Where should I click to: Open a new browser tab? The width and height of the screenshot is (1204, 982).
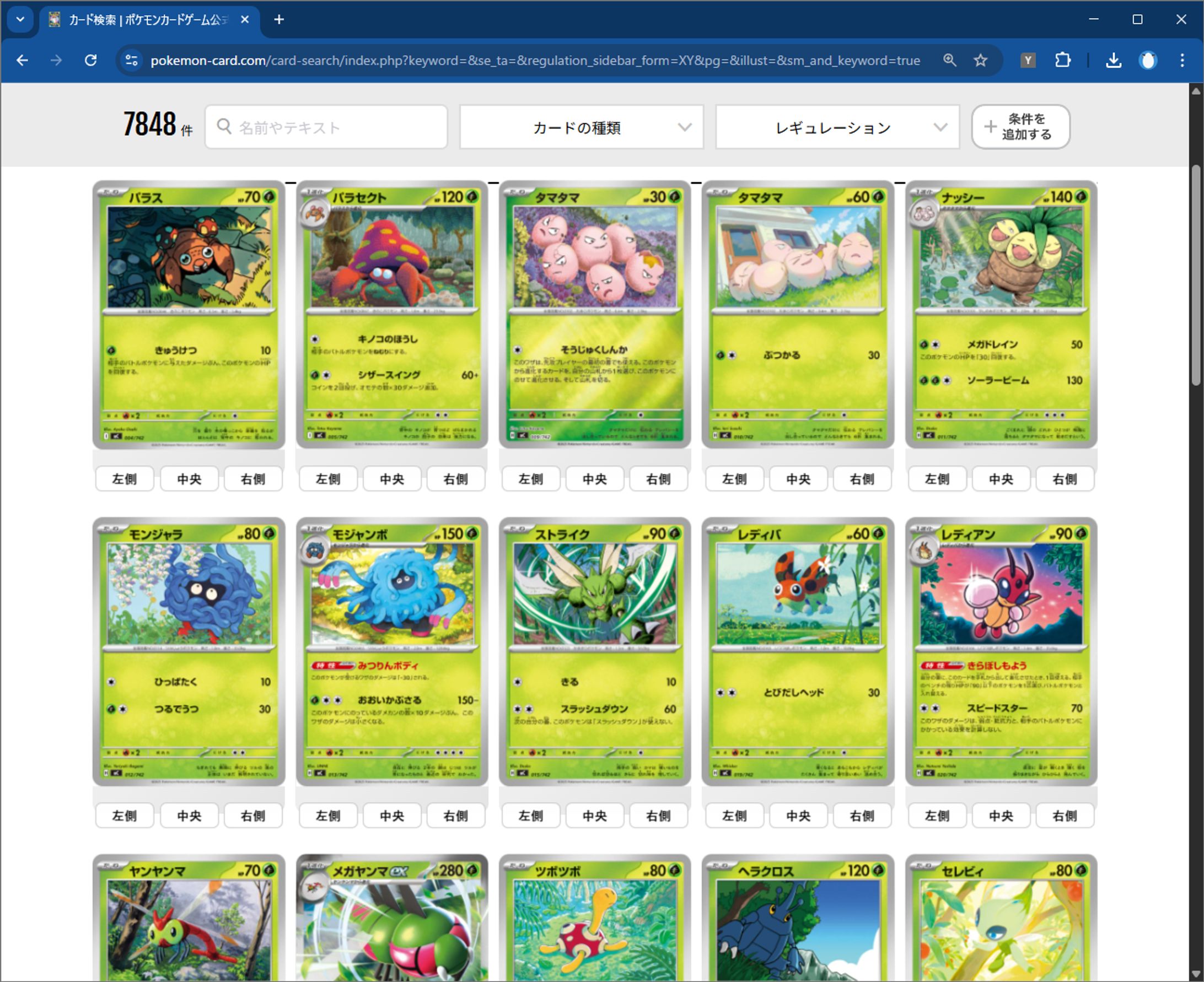(278, 20)
